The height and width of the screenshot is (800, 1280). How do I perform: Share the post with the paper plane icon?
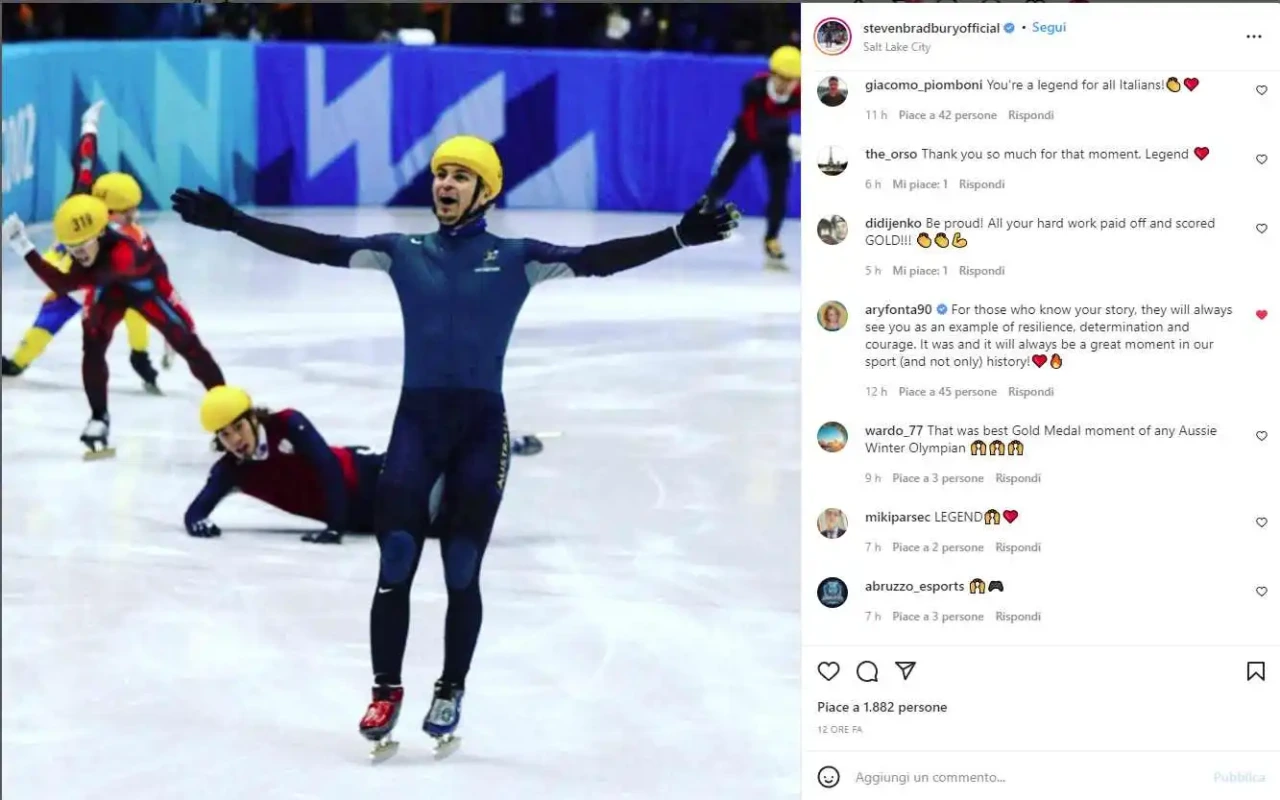(x=905, y=671)
